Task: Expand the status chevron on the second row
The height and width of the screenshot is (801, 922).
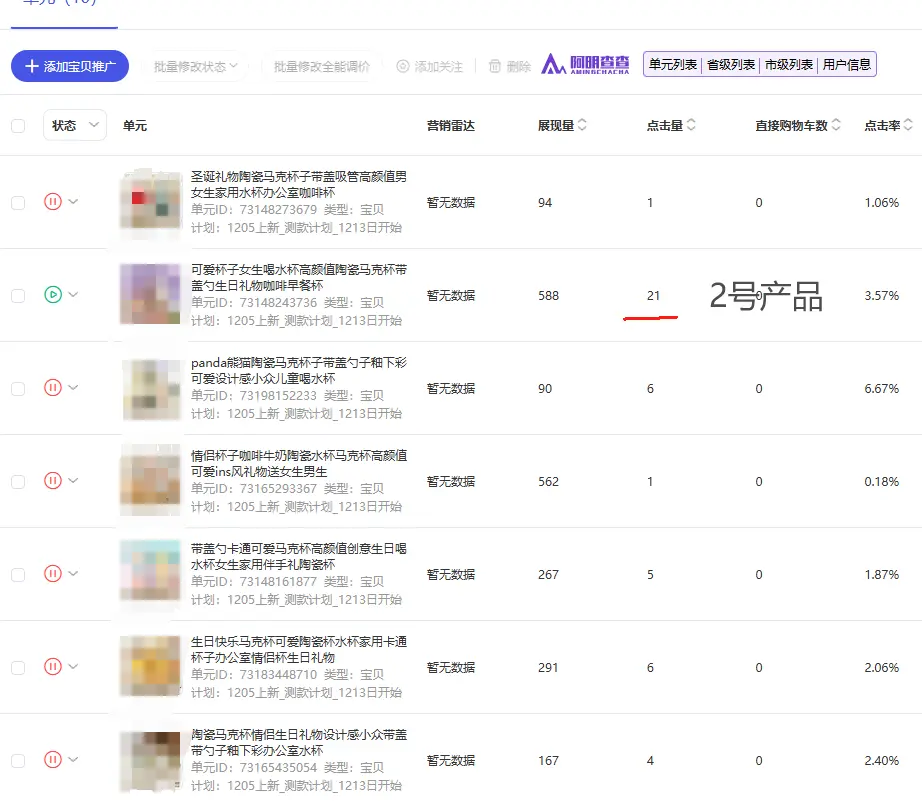Action: tap(74, 294)
